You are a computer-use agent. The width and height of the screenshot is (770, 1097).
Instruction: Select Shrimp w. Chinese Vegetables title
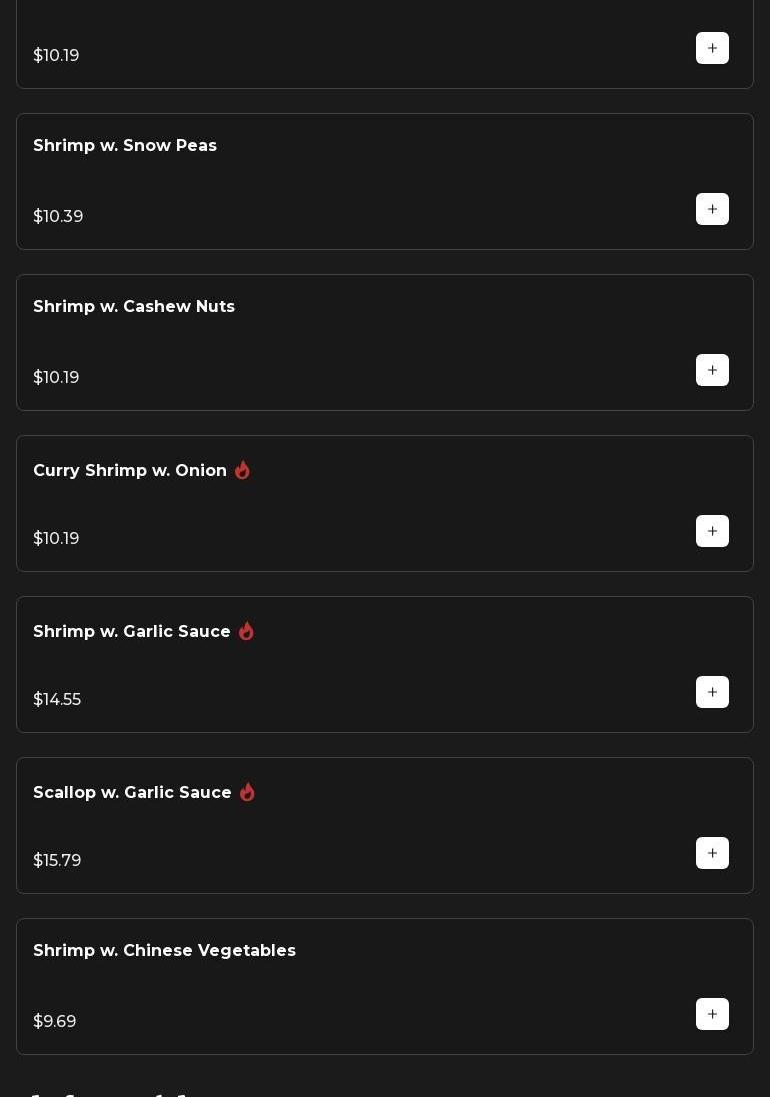tap(164, 951)
